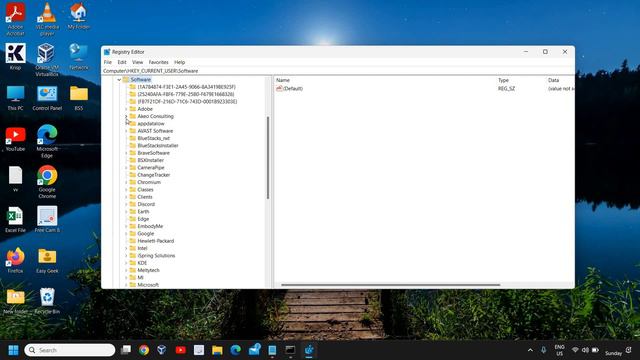Expand the Adobe key
The image size is (640, 360).
(126, 109)
